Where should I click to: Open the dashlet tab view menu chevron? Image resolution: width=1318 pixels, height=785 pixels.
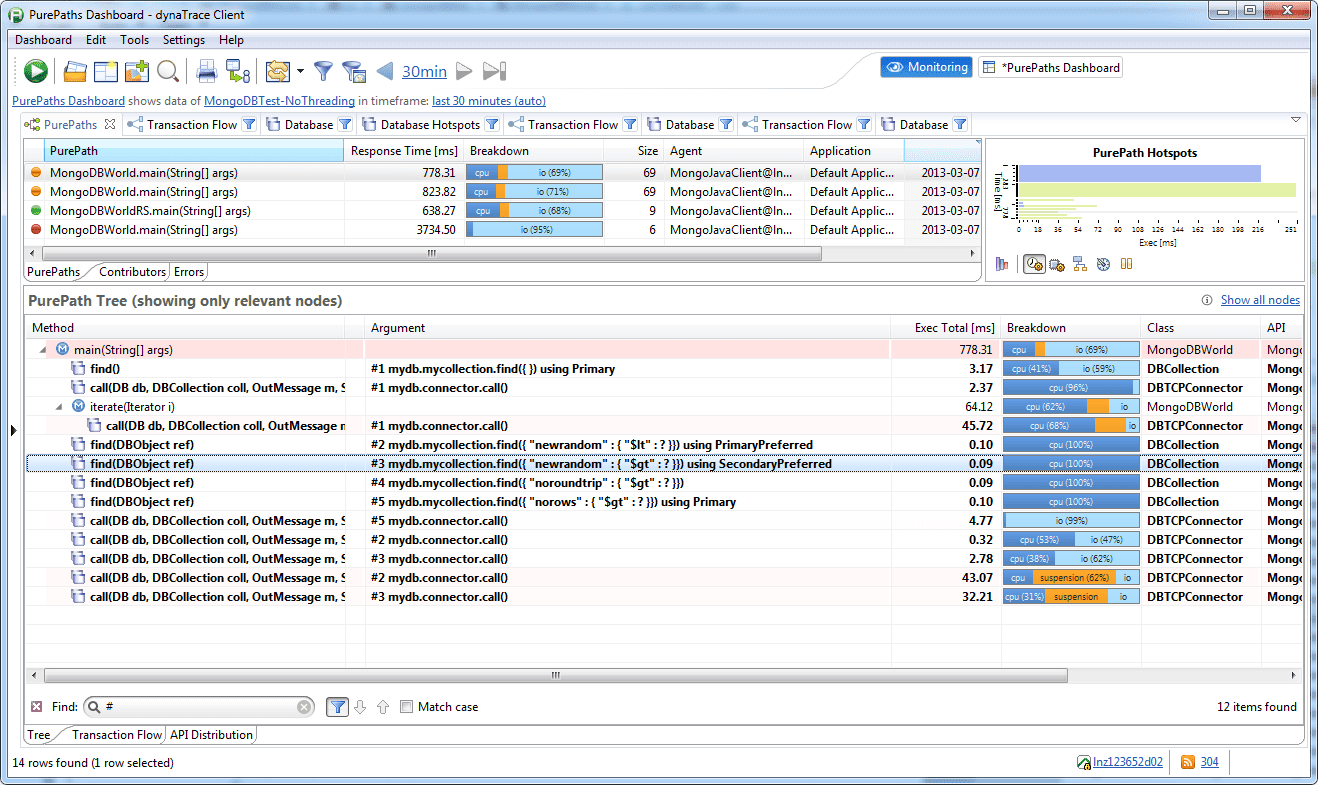[x=1296, y=120]
